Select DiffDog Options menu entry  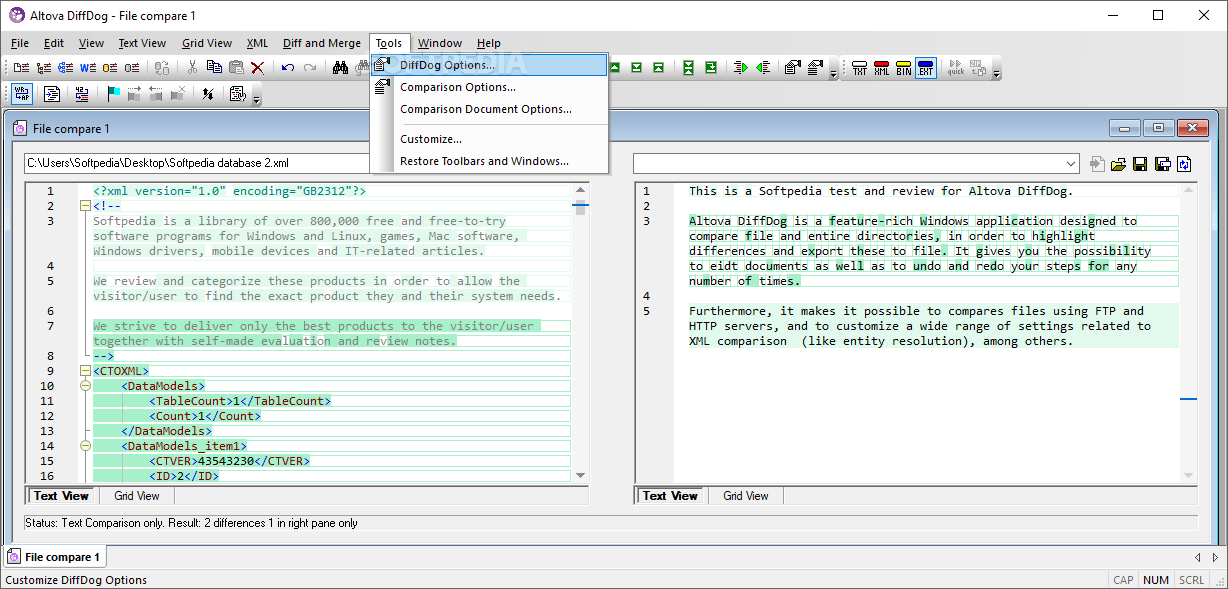click(489, 65)
